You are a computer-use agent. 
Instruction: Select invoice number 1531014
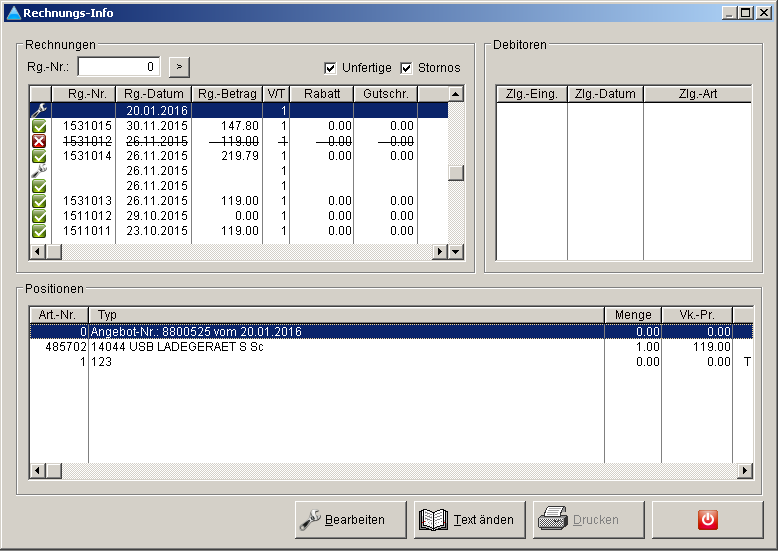tap(87, 156)
